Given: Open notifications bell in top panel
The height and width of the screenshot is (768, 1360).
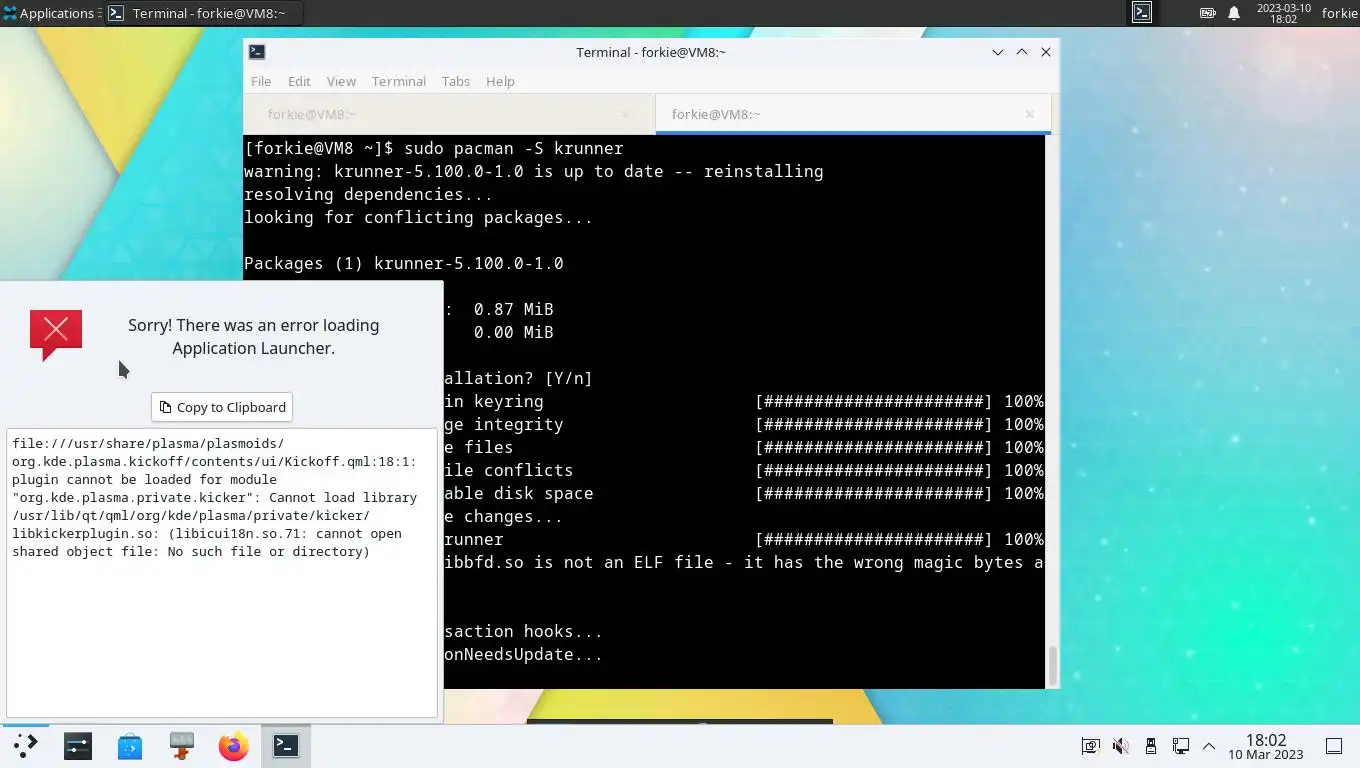Looking at the screenshot, I should click(1234, 13).
